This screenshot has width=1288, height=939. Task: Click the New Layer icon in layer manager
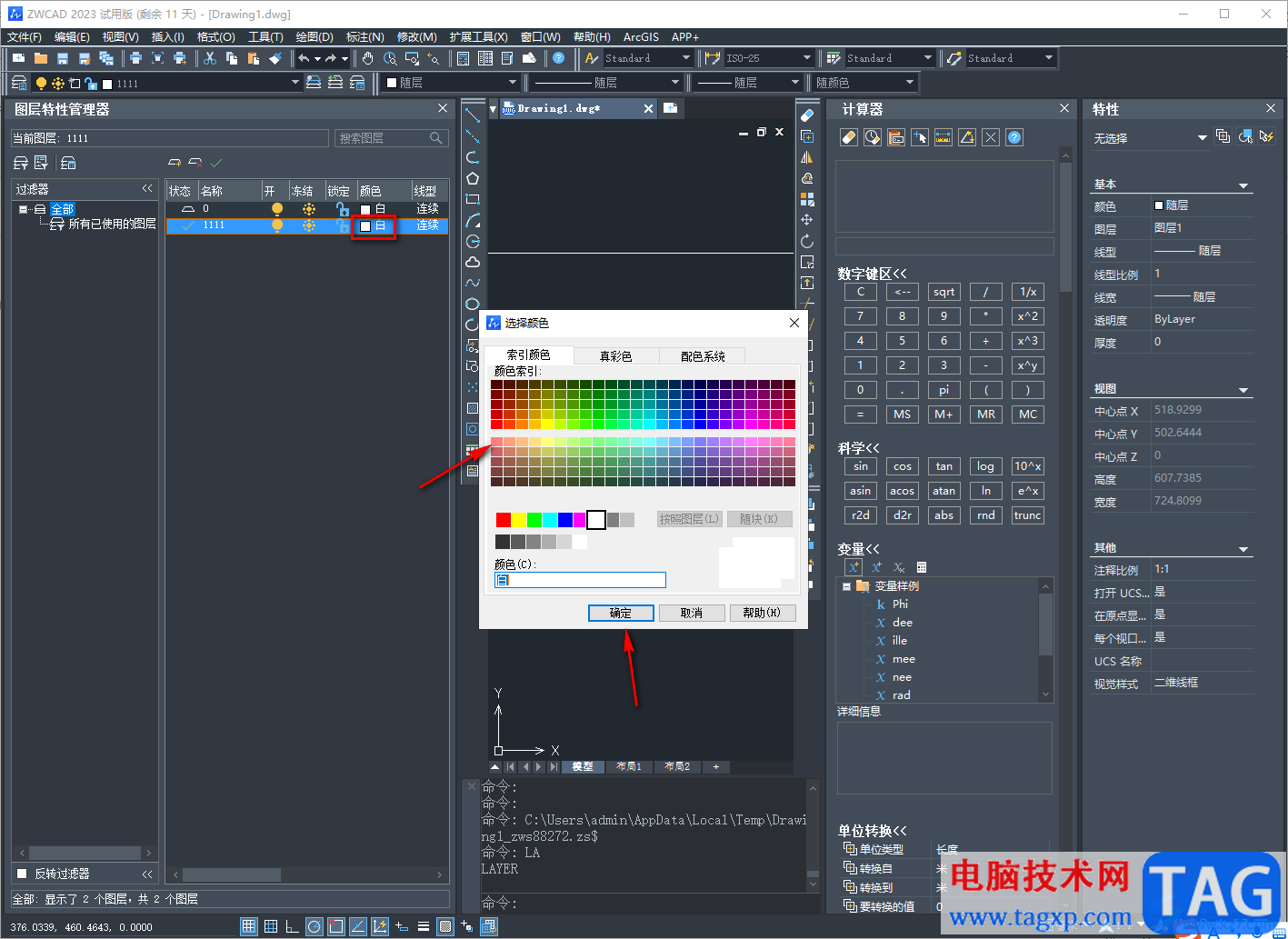175,163
